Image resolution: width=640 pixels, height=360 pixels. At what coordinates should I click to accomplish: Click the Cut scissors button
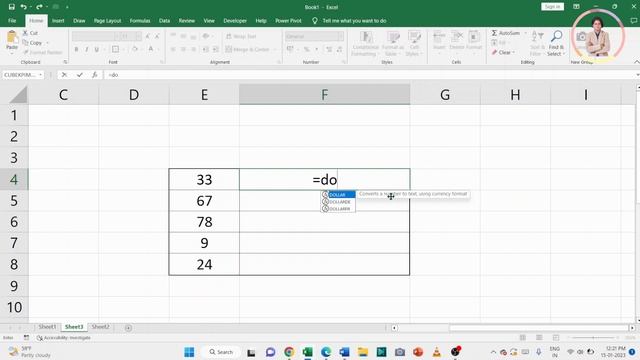(x=30, y=33)
